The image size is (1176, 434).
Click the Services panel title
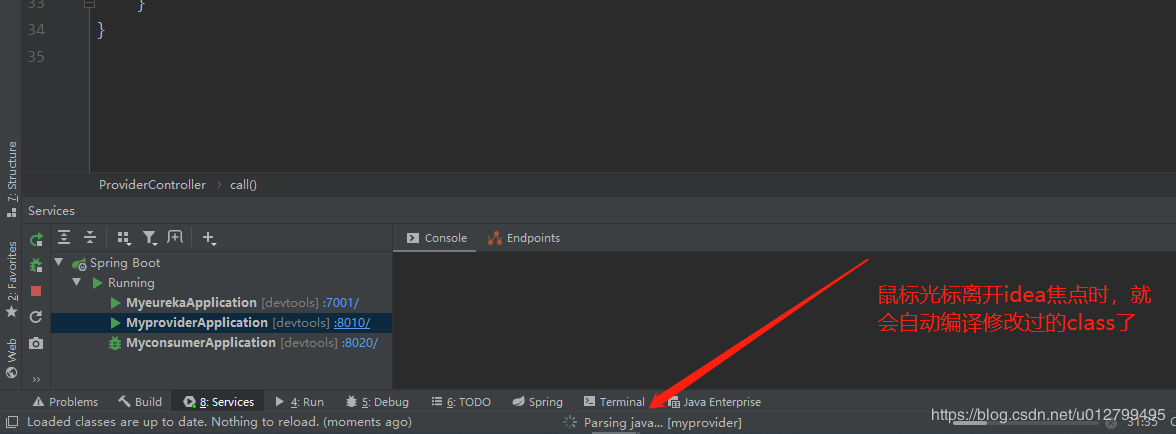coord(52,211)
